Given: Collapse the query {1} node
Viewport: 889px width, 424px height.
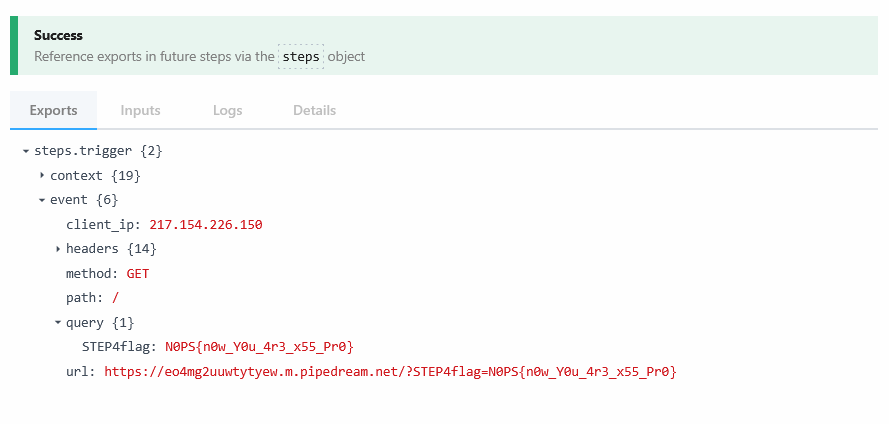Looking at the screenshot, I should pos(58,323).
